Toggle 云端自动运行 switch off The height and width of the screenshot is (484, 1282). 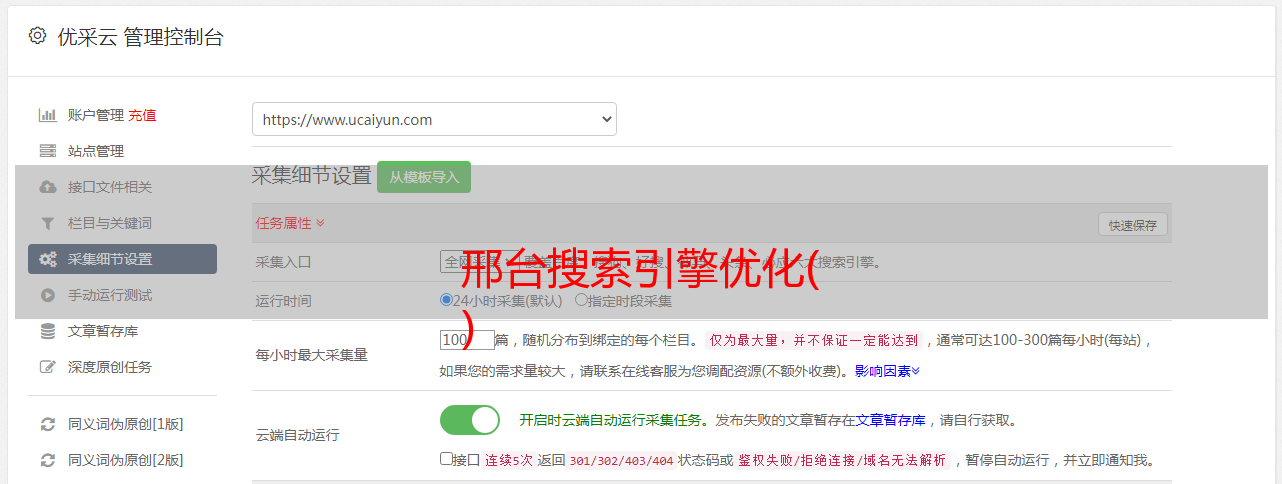click(470, 420)
